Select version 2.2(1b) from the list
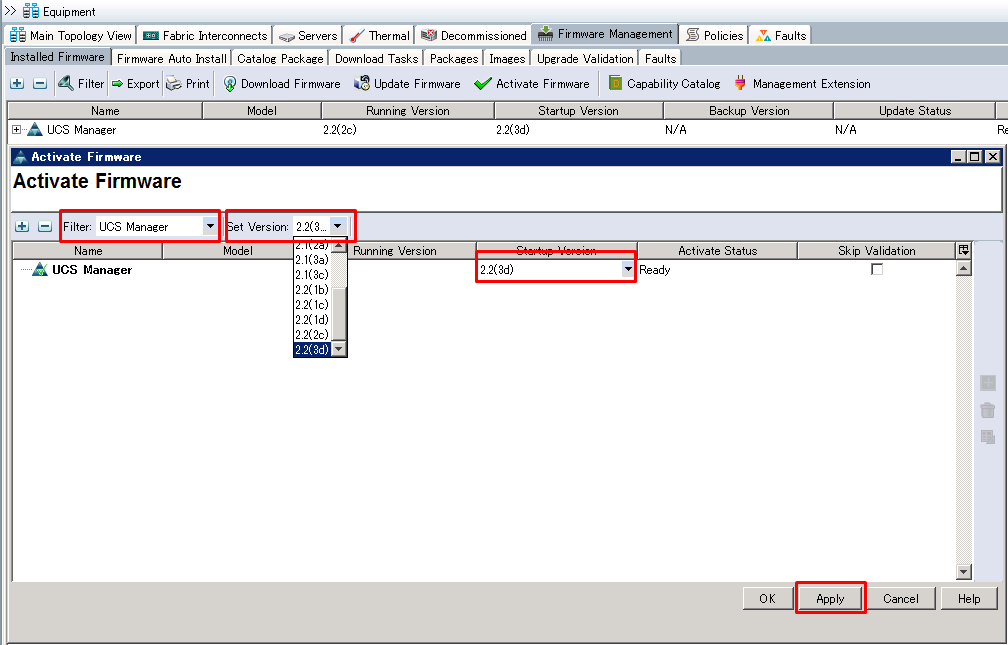Image resolution: width=1008 pixels, height=645 pixels. 312,289
